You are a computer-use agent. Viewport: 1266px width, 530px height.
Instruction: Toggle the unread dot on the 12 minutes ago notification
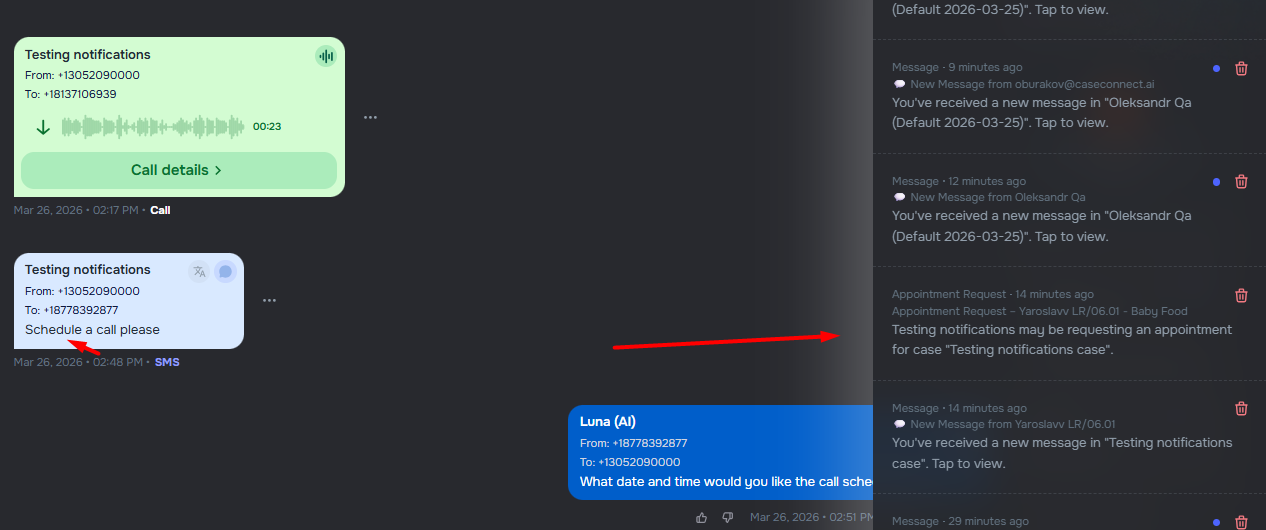click(x=1216, y=182)
